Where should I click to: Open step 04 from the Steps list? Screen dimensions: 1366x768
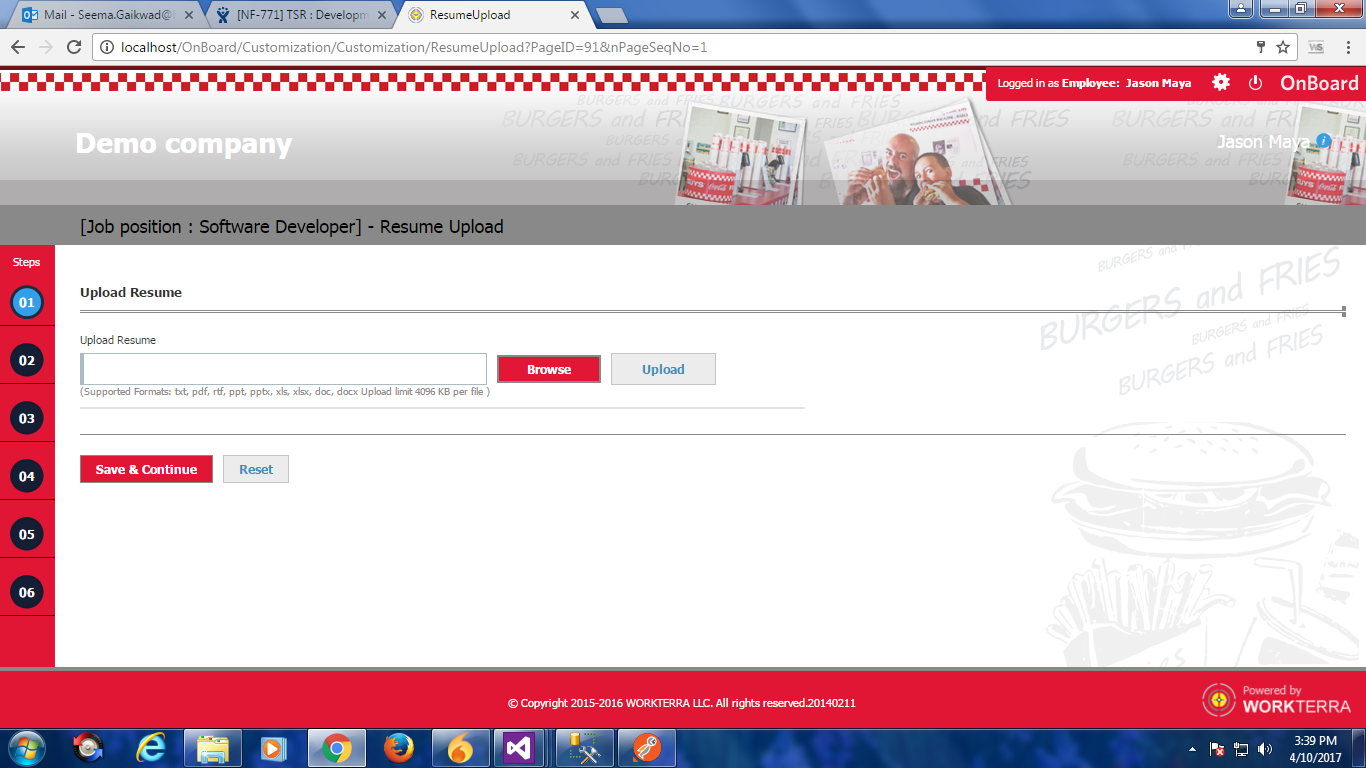27,476
